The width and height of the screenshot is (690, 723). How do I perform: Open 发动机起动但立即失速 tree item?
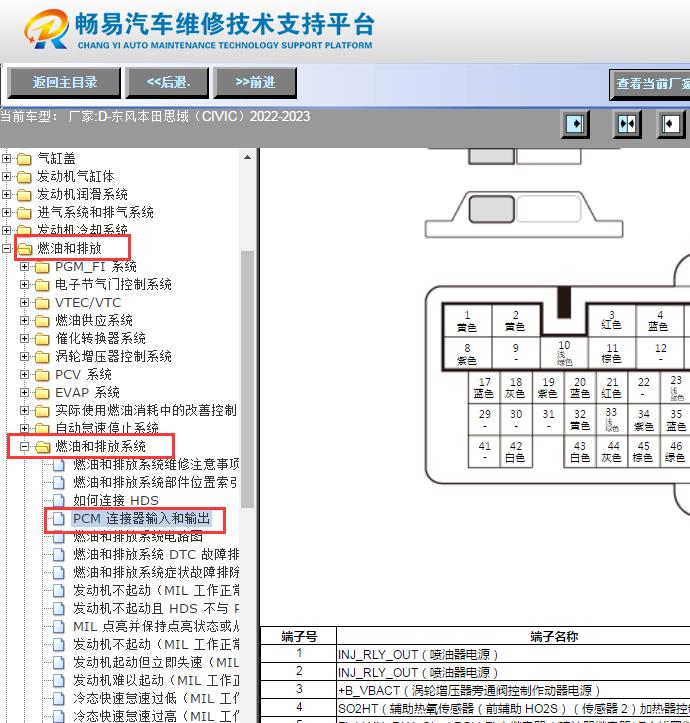click(156, 662)
